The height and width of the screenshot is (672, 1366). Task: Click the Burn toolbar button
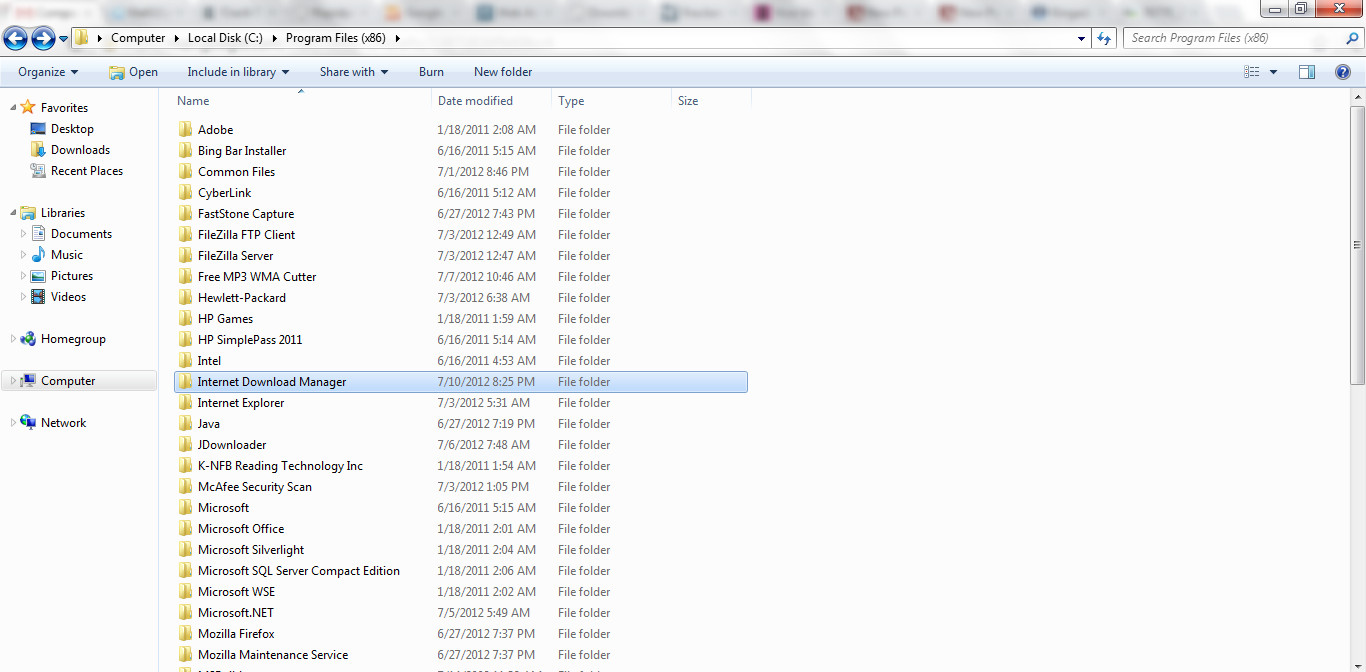pyautogui.click(x=431, y=72)
